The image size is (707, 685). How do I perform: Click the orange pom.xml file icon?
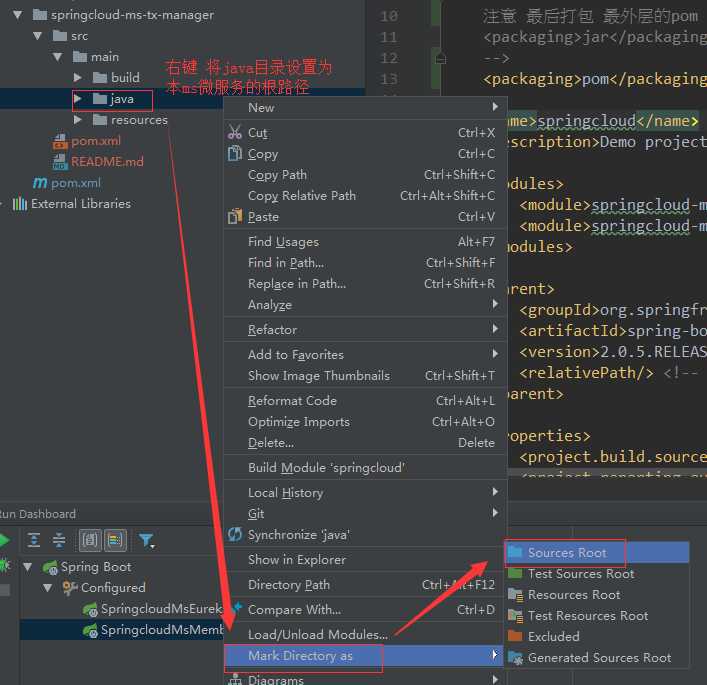point(60,141)
